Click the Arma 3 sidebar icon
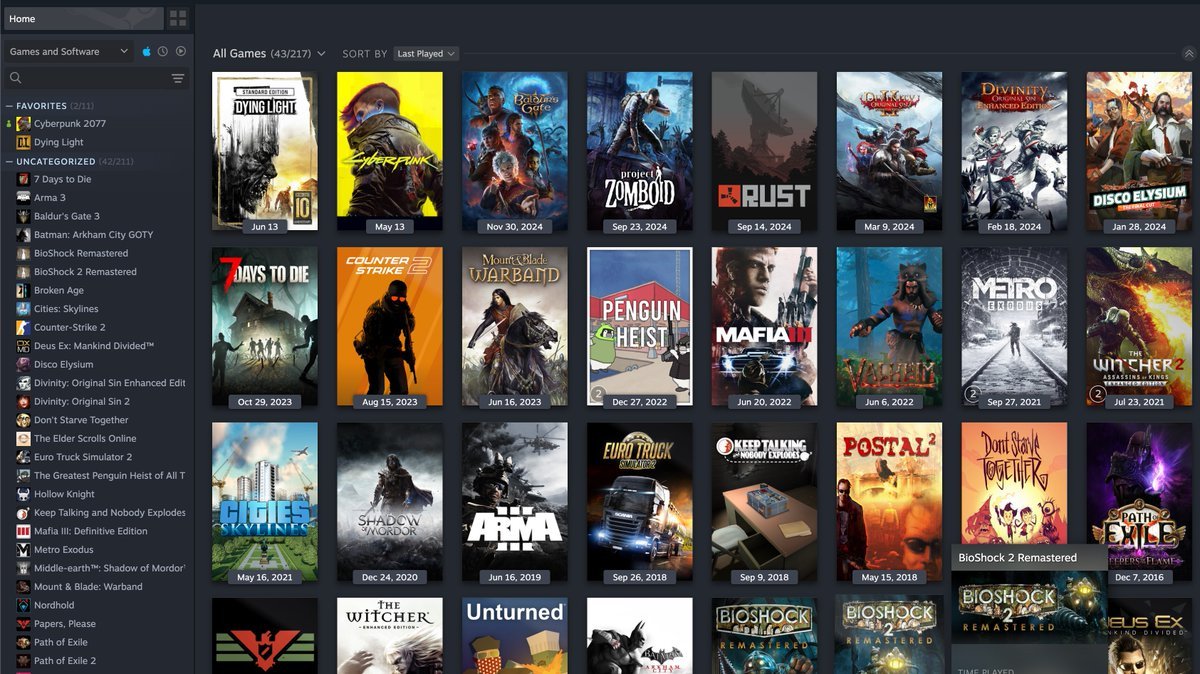1200x674 pixels. point(23,198)
